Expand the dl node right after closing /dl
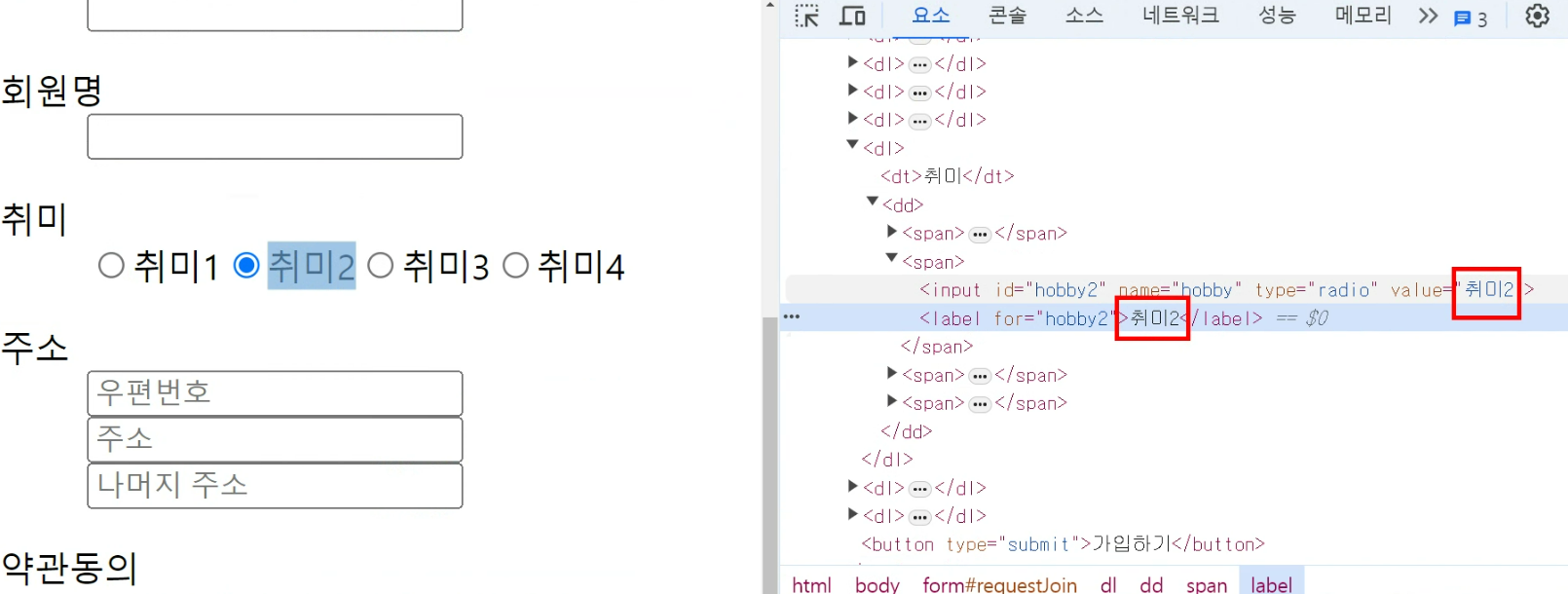1568x594 pixels. pos(853,486)
